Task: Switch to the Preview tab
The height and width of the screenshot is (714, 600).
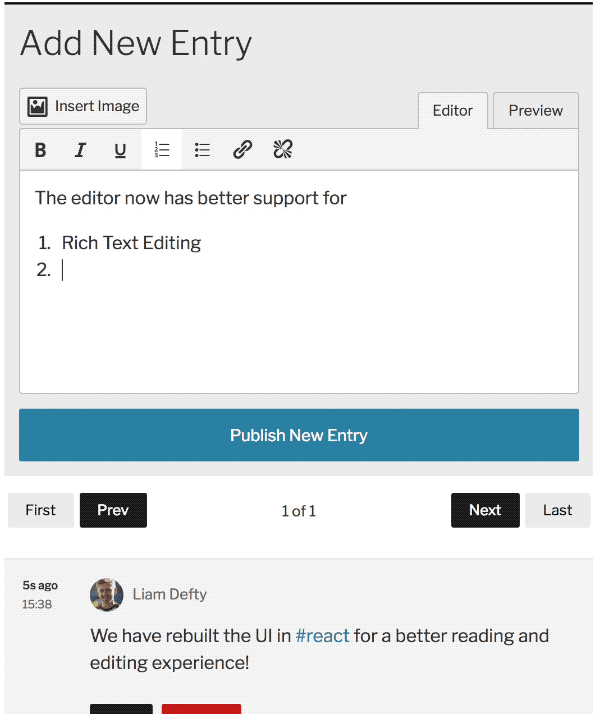Action: coord(536,111)
